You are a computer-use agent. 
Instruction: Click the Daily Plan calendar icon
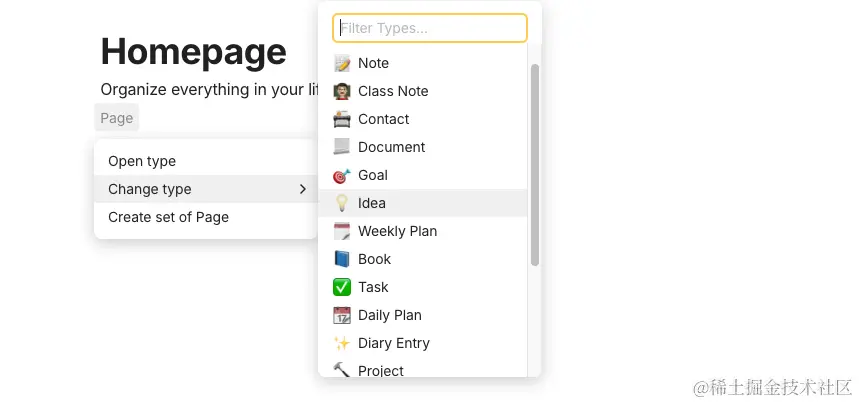pyautogui.click(x=342, y=315)
